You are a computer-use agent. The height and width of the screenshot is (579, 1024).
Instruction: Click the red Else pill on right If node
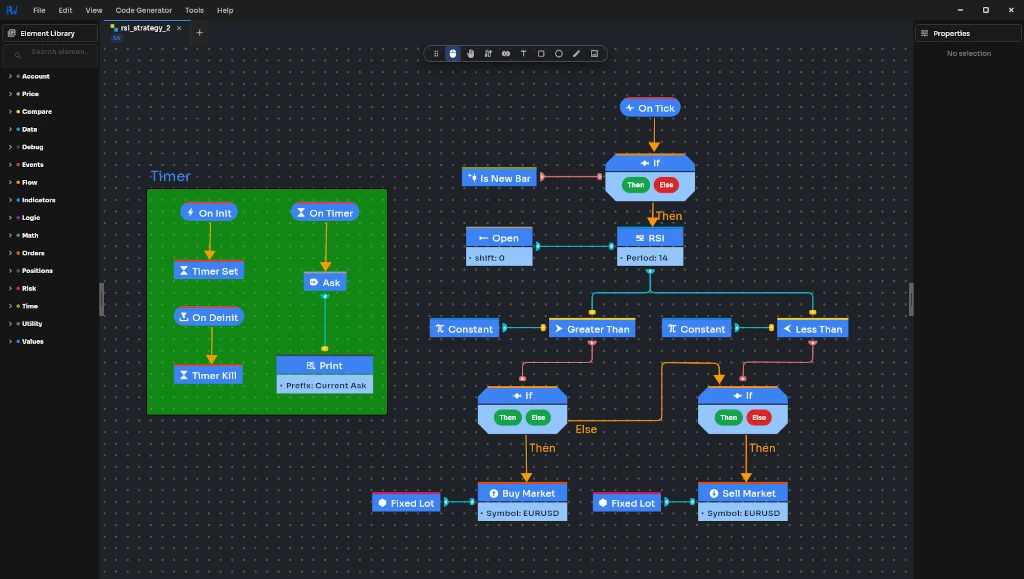click(x=759, y=417)
